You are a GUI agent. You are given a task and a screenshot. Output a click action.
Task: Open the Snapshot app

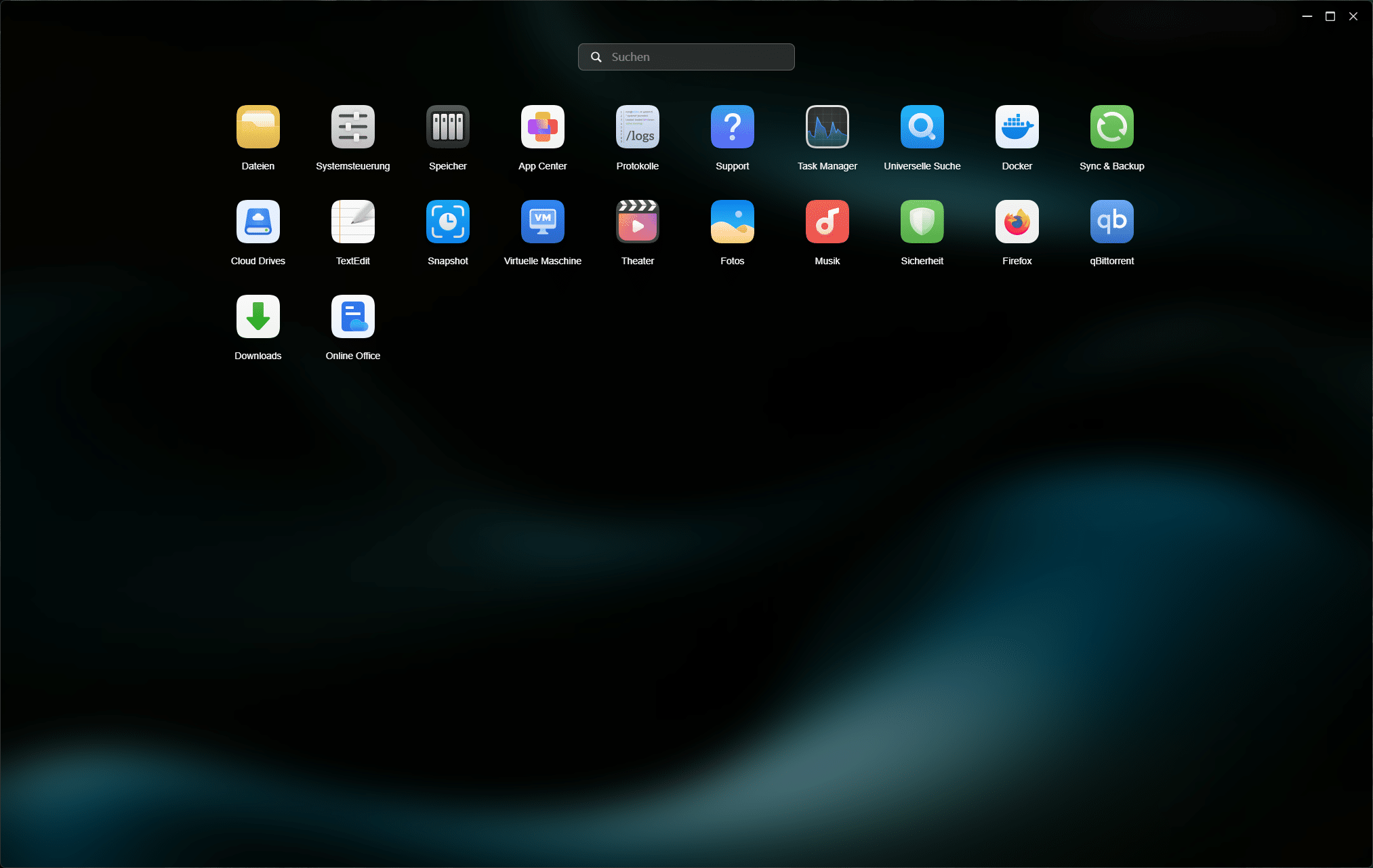[x=447, y=222]
